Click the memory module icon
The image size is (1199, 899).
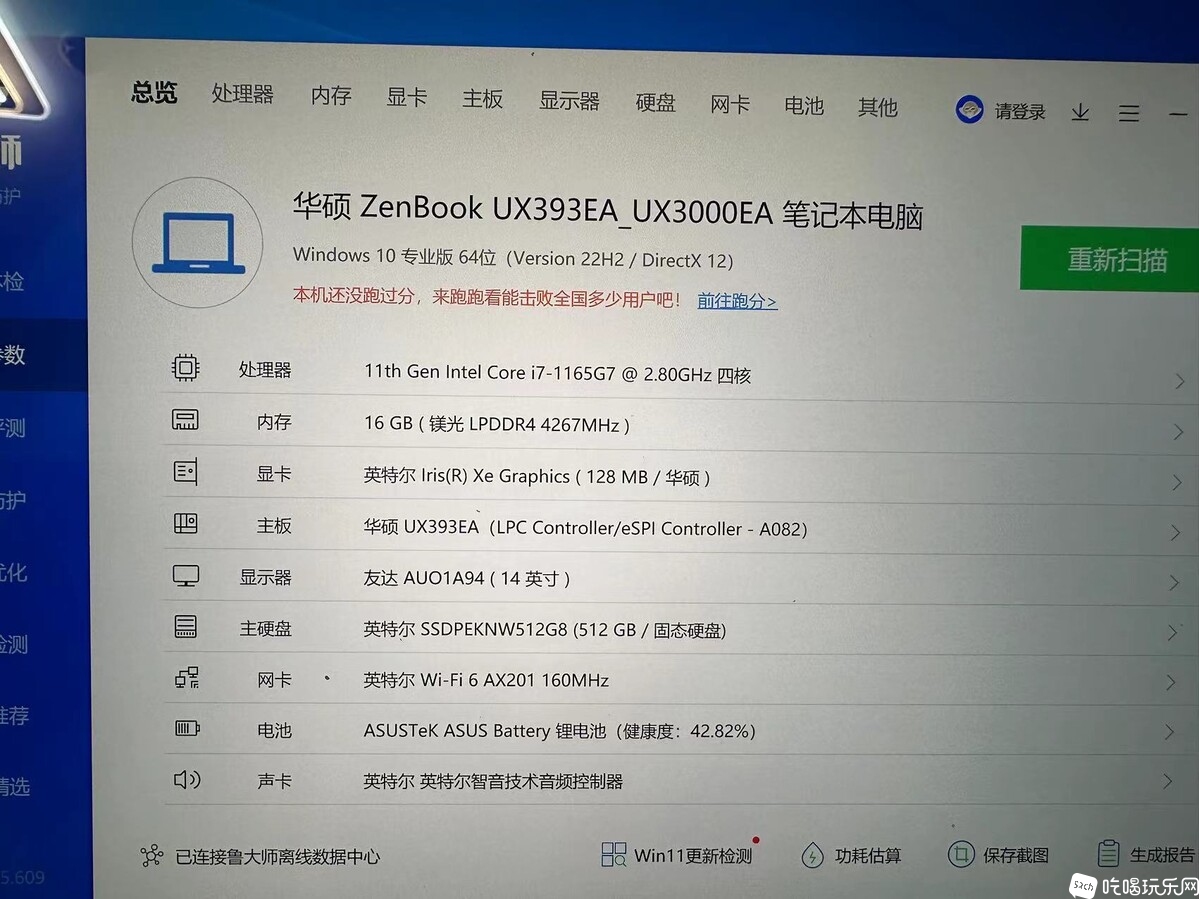(x=185, y=420)
